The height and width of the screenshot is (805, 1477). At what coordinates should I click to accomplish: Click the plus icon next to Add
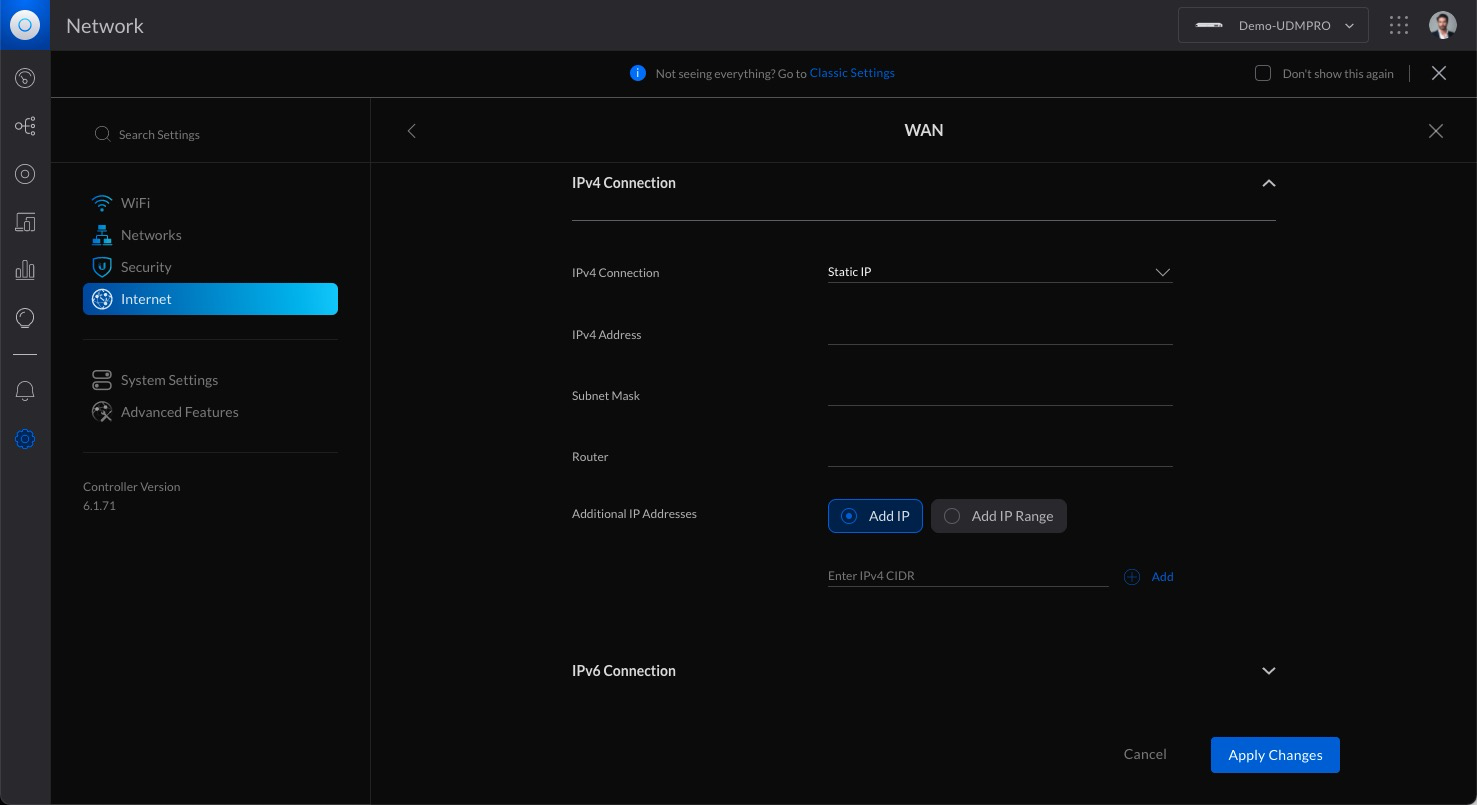coord(1132,577)
